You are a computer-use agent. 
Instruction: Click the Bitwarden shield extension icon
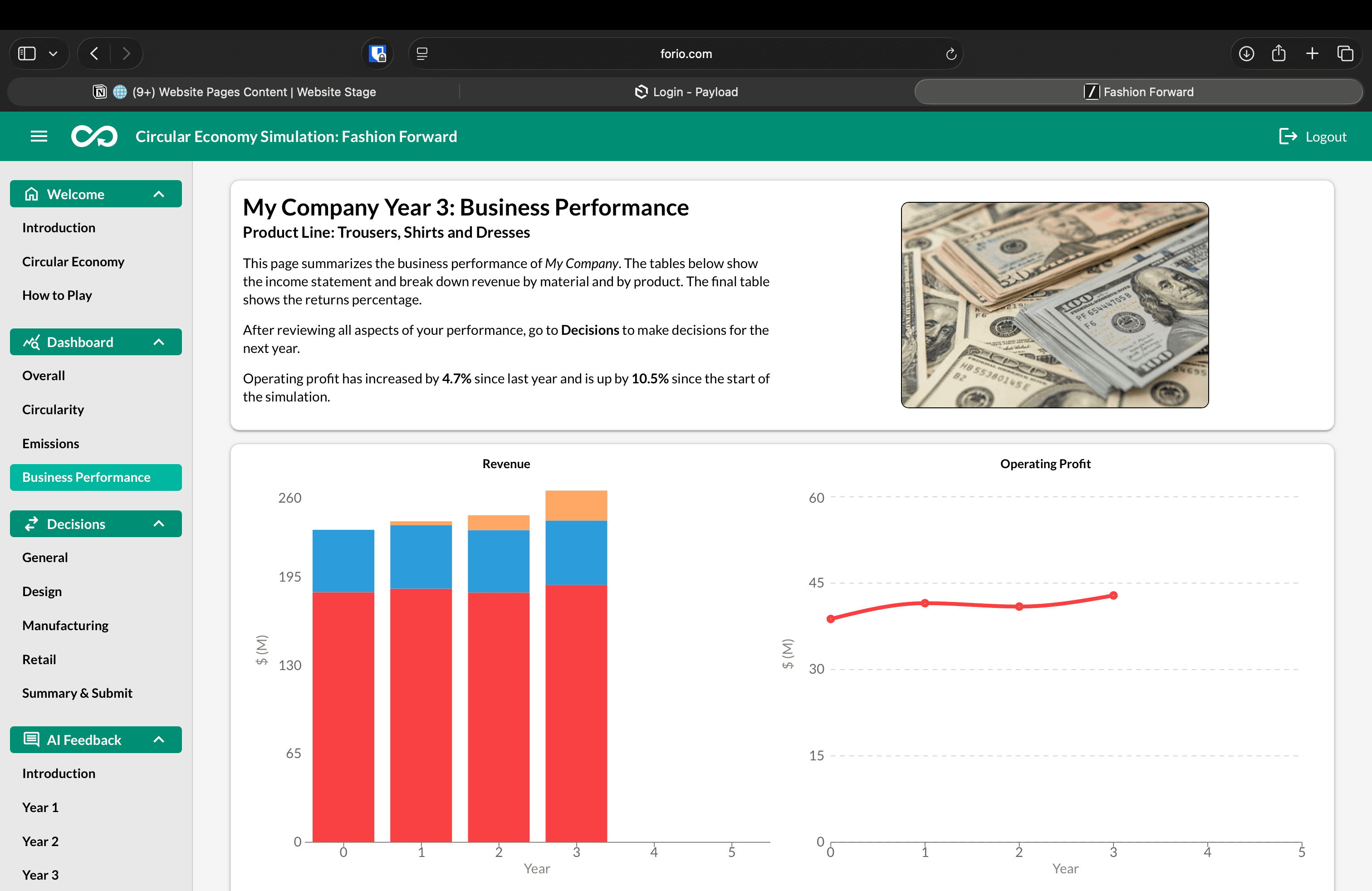coord(377,54)
